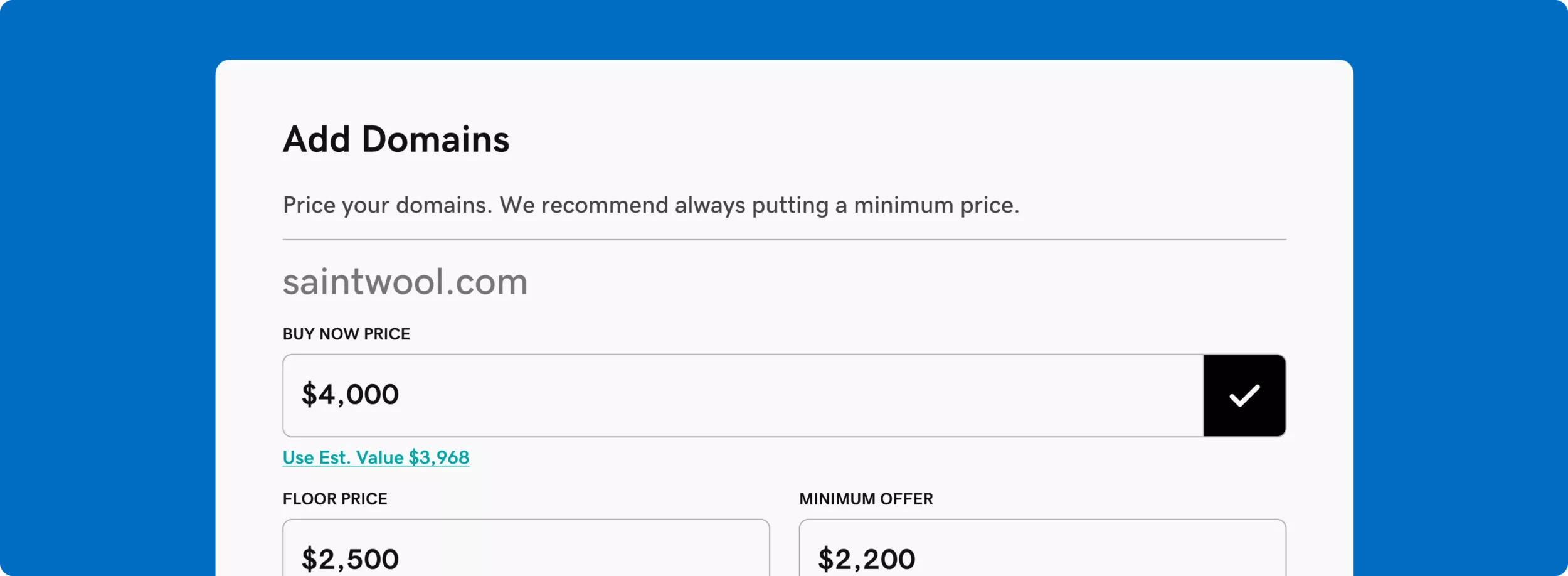Click the word "Domains" in the heading
Image resolution: width=1568 pixels, height=576 pixels.
click(x=435, y=139)
